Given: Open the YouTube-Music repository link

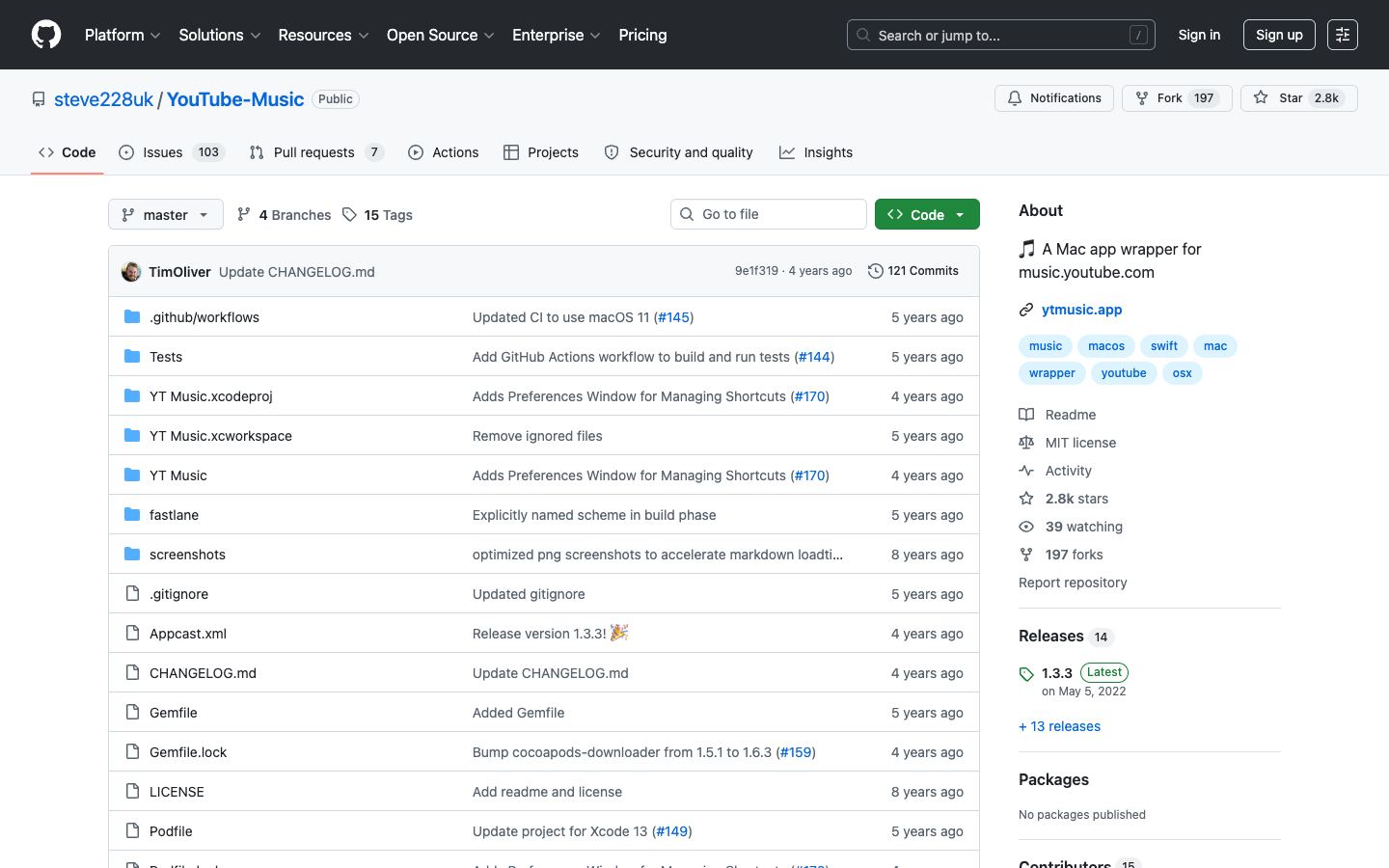Looking at the screenshot, I should click(235, 99).
